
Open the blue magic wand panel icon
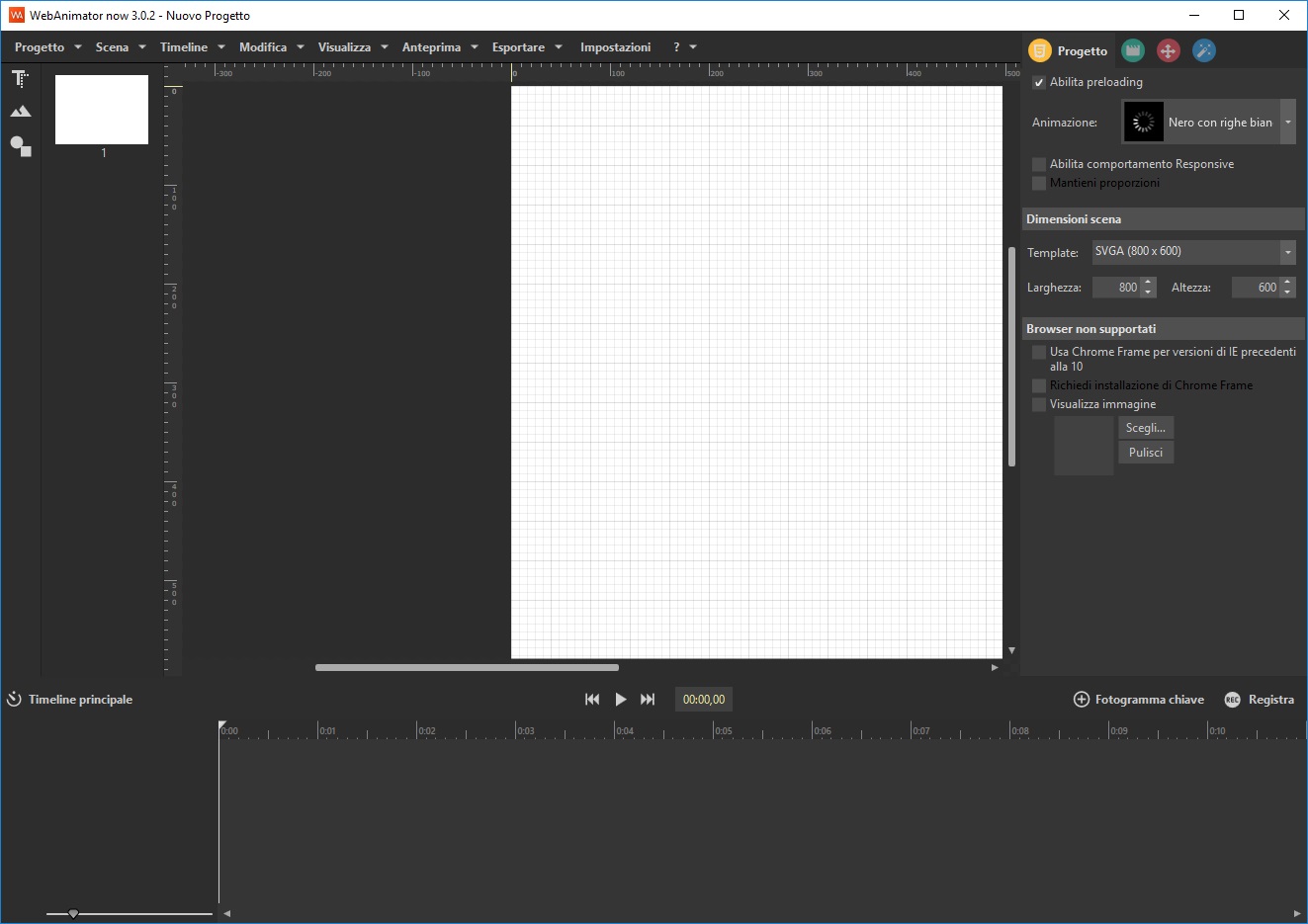[1203, 51]
